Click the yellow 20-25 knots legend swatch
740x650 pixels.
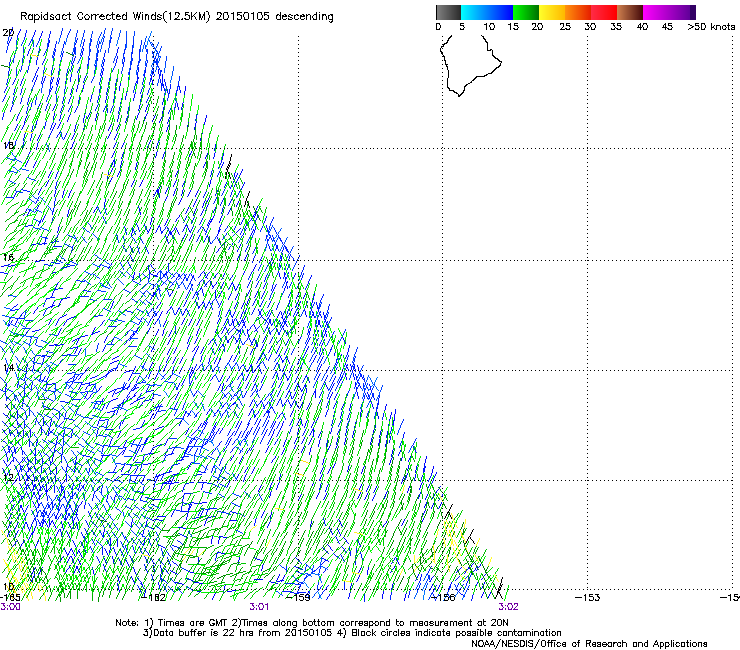pyautogui.click(x=552, y=12)
